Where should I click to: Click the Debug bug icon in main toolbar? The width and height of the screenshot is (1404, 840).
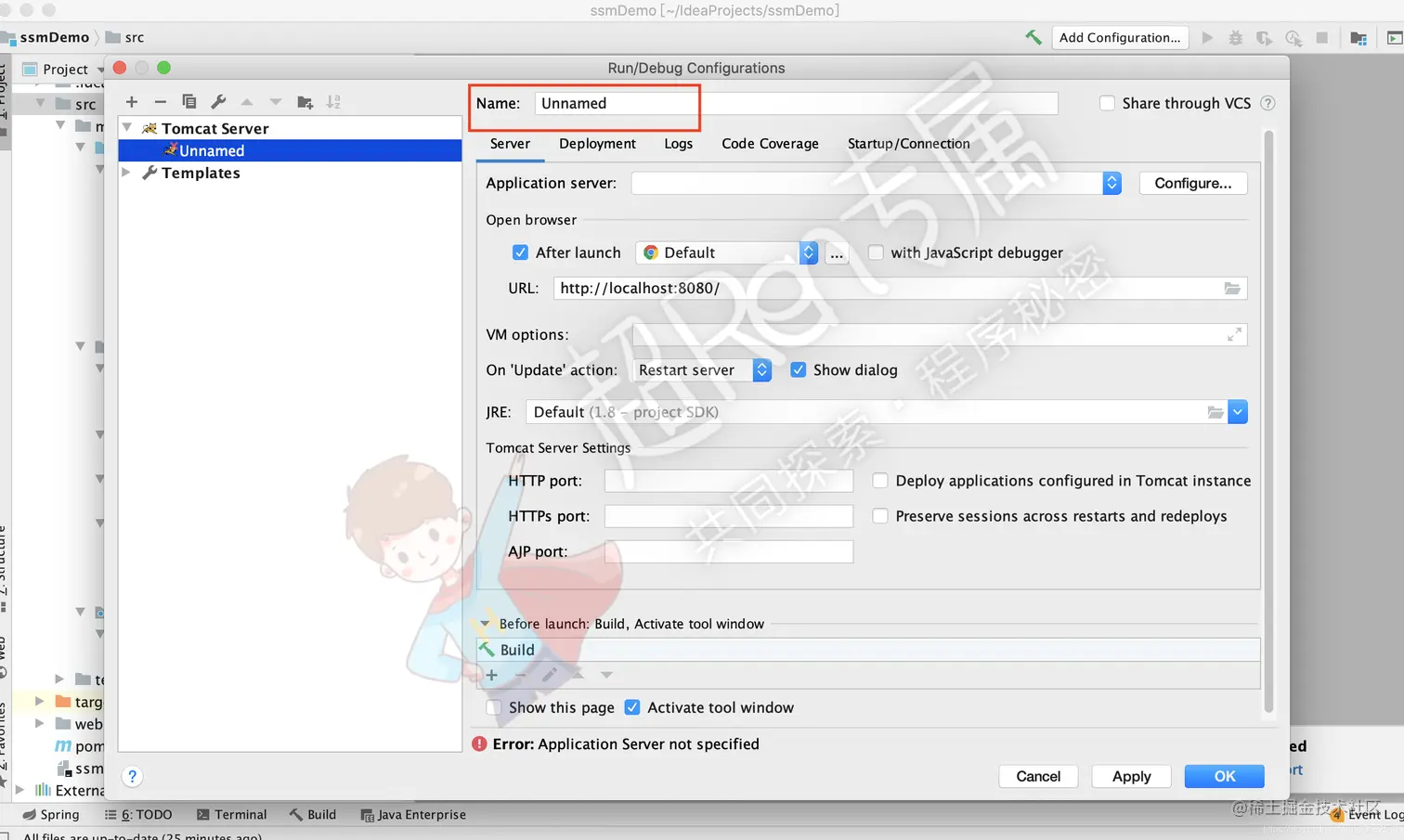tap(1236, 38)
